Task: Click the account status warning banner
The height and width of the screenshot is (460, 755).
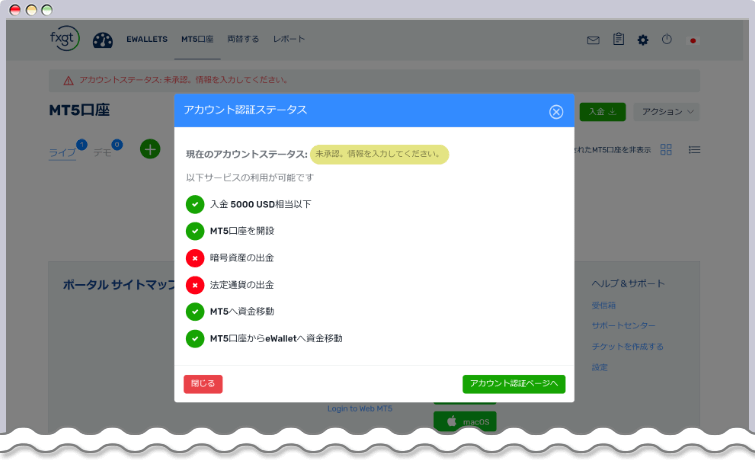Action: (374, 80)
